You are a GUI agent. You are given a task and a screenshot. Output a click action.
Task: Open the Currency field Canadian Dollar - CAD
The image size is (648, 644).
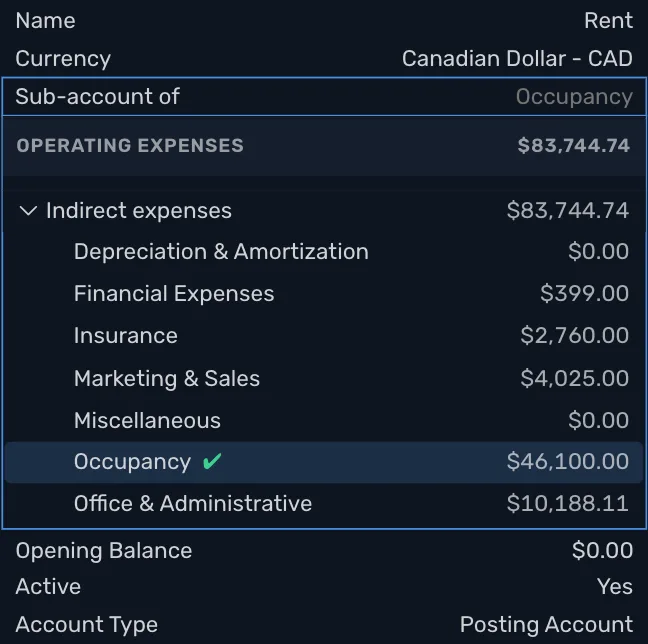tap(517, 58)
